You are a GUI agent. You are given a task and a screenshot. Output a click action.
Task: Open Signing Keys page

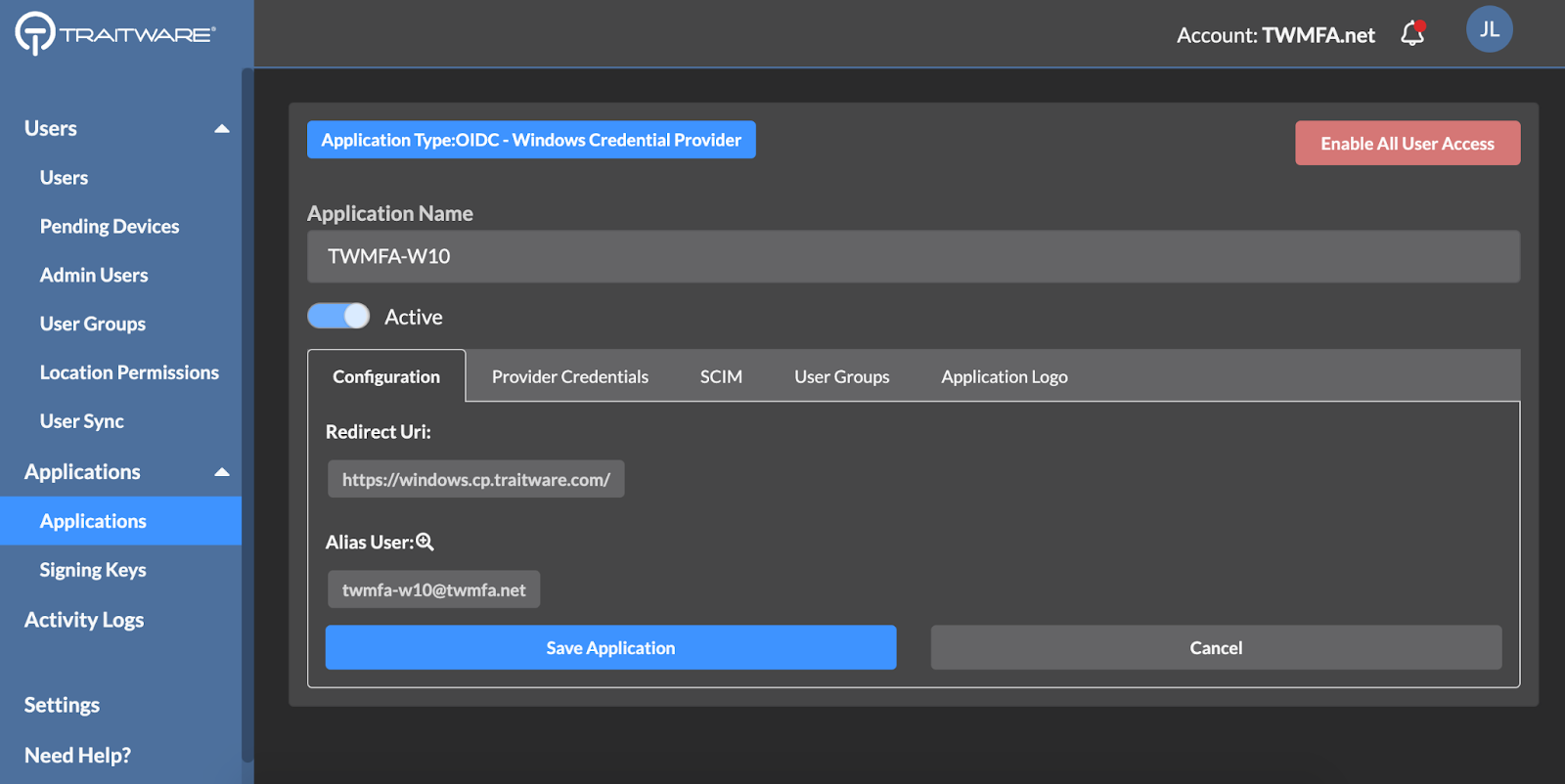click(93, 570)
